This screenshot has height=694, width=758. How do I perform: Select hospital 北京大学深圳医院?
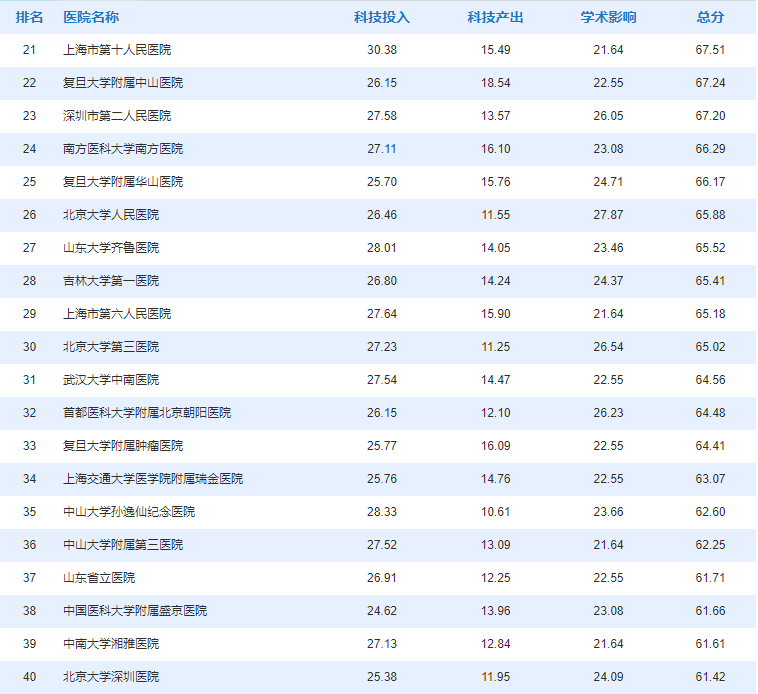coord(111,677)
